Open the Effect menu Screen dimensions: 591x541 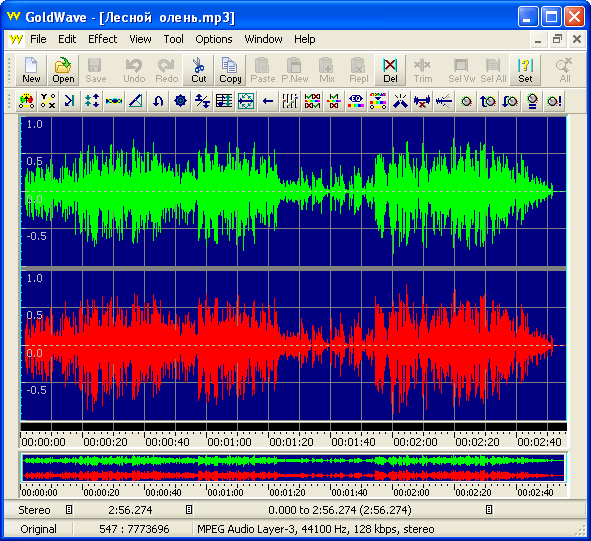click(x=103, y=39)
